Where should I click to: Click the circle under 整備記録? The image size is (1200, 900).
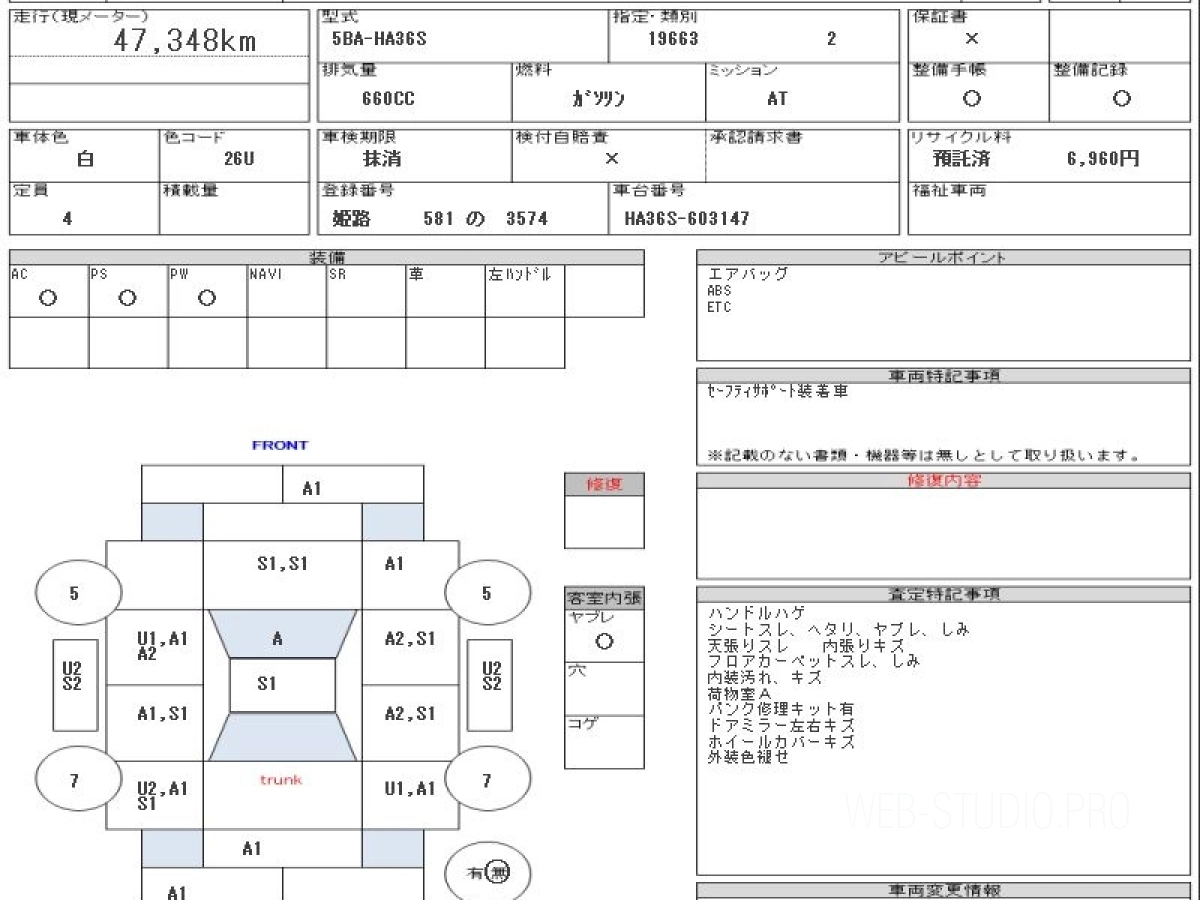(x=1121, y=99)
